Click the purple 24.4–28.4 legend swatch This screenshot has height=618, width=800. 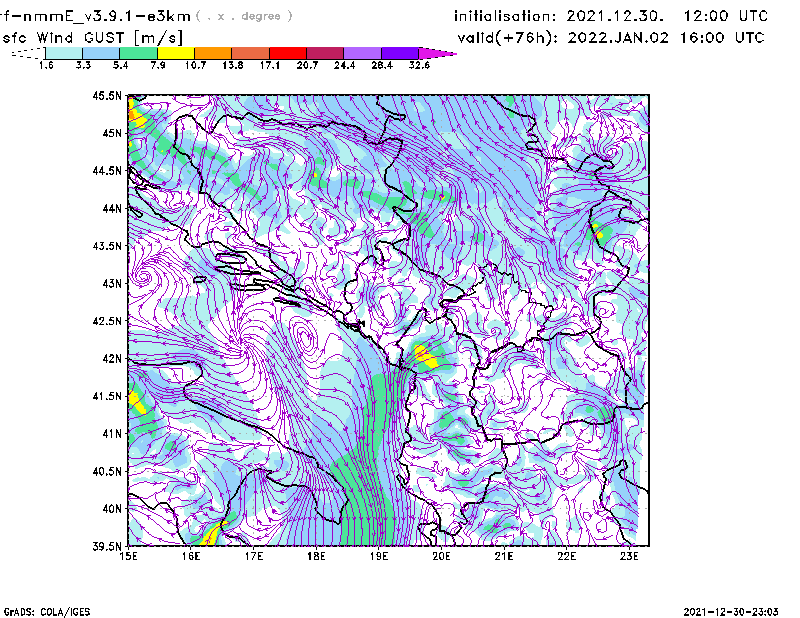tap(363, 52)
